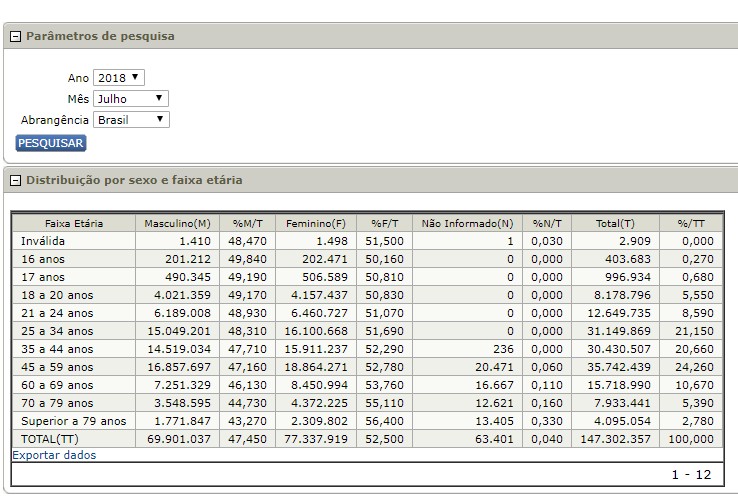Collapse the Parâmetros de pesquisa panel
738x502 pixels.
click(x=16, y=37)
